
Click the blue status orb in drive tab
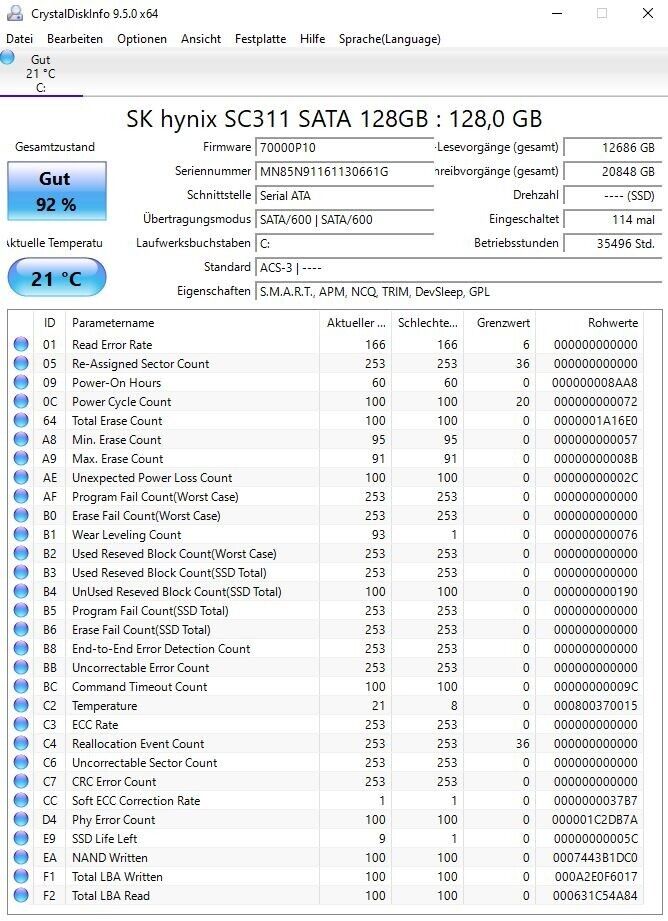click(x=8, y=57)
